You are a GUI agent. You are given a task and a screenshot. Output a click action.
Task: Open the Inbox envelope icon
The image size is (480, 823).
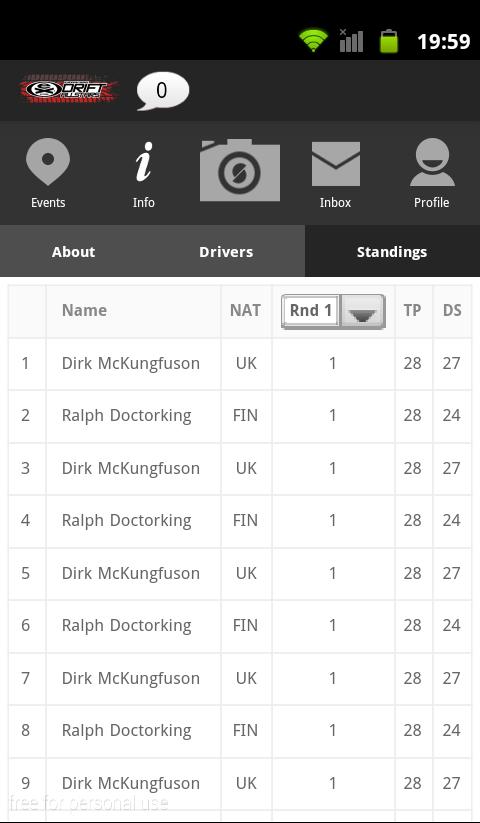click(x=336, y=164)
